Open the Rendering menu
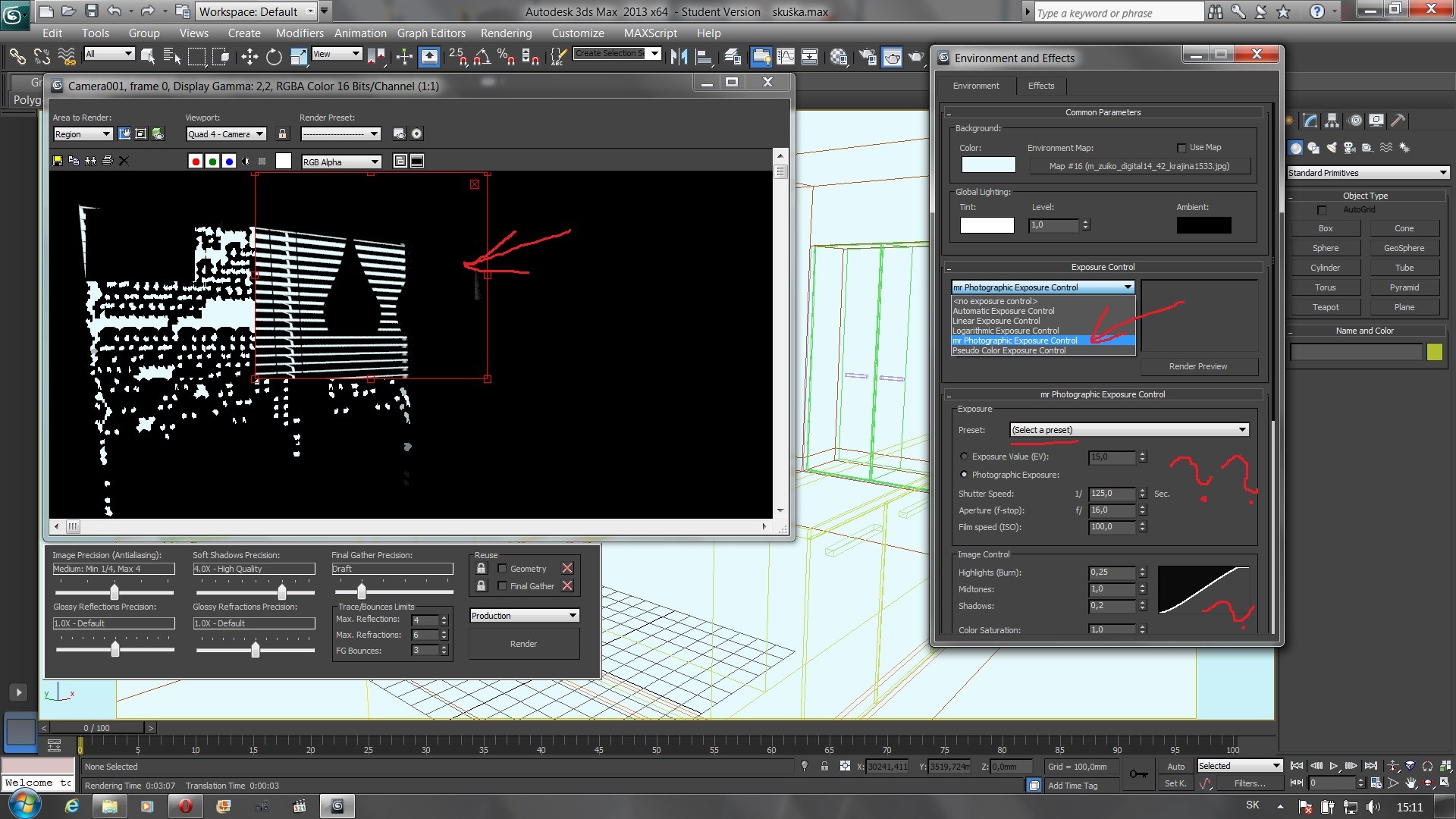 [506, 33]
